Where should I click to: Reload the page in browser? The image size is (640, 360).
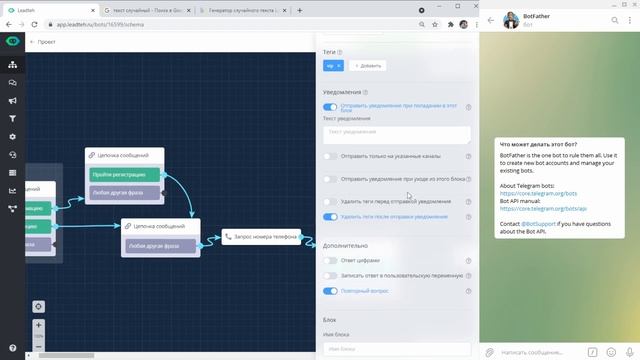tap(34, 24)
